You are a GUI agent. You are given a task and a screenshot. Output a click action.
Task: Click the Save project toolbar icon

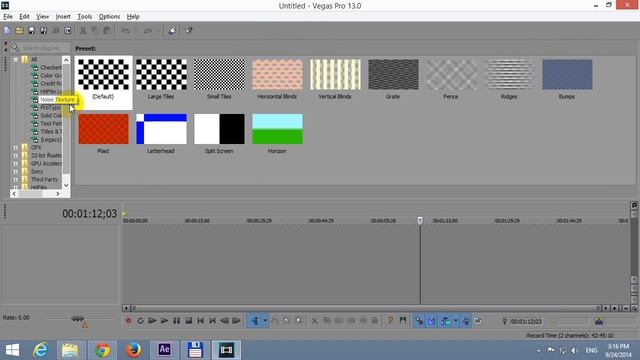point(31,31)
